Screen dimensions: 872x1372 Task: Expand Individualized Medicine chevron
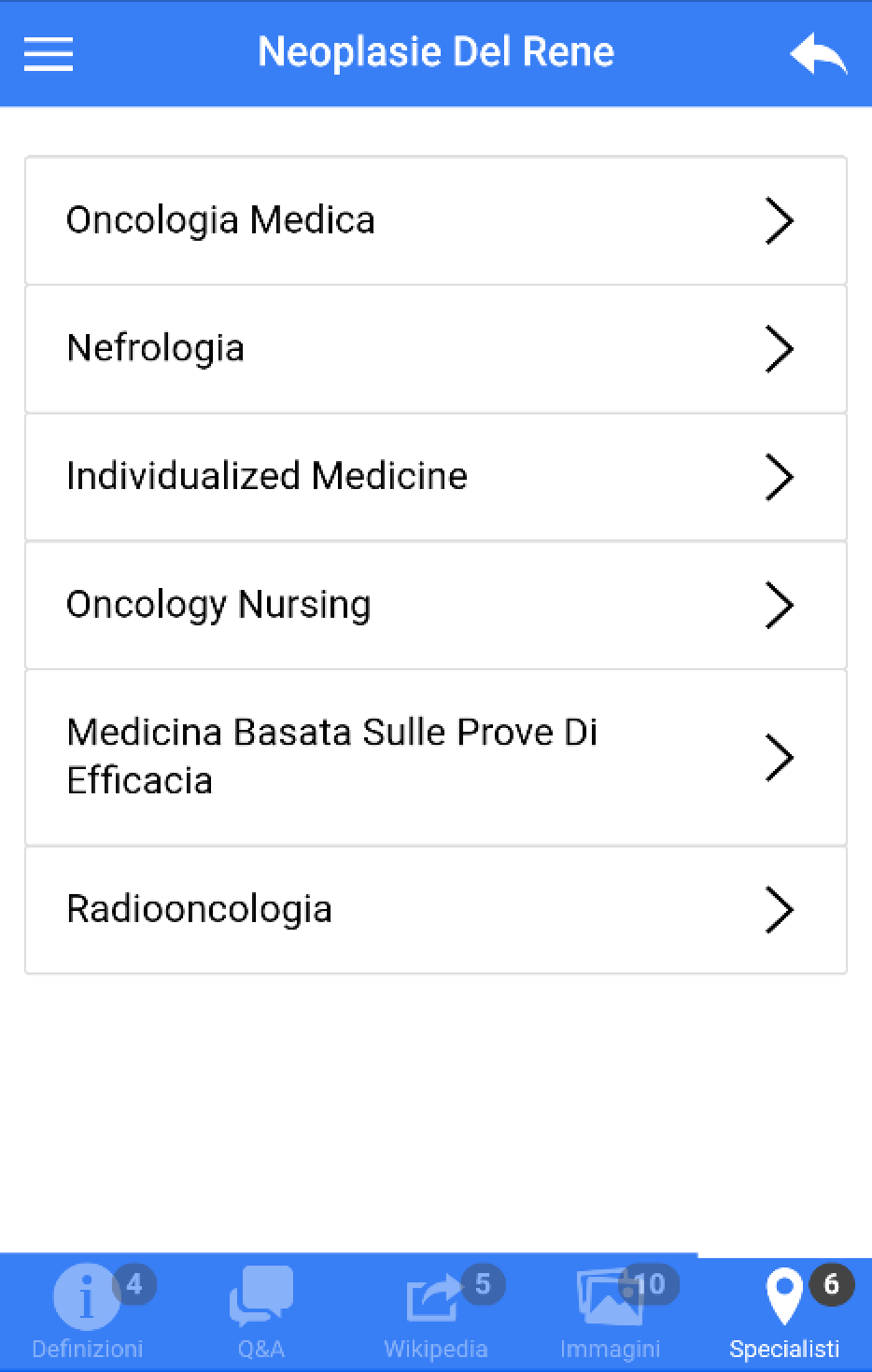779,477
